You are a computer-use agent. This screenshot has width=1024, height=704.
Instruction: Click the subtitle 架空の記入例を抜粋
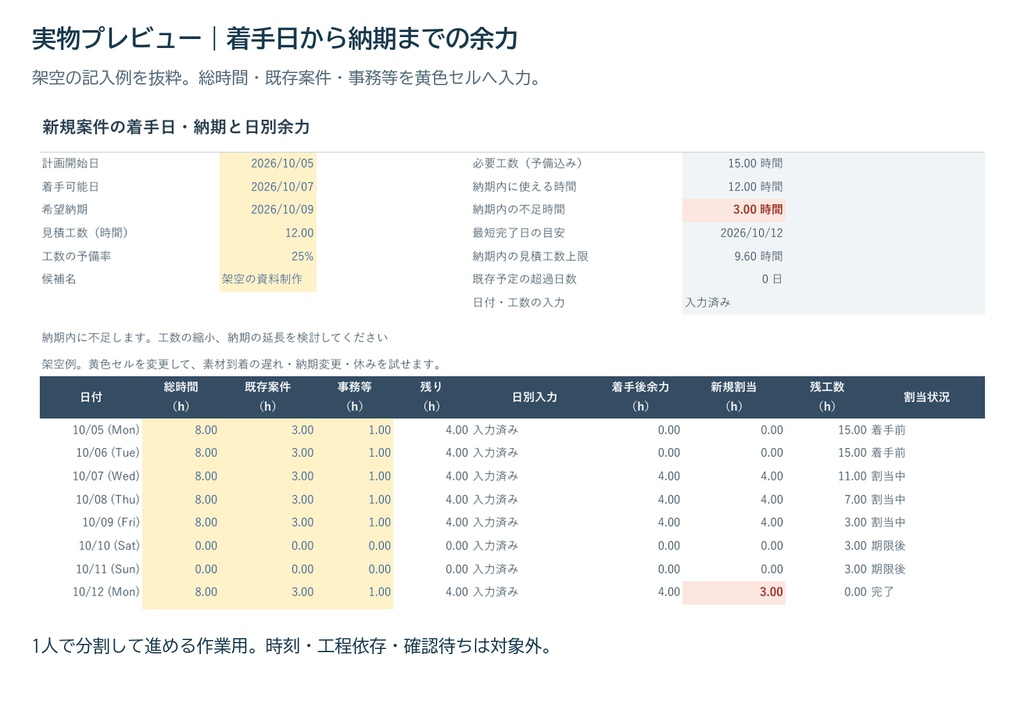pyautogui.click(x=287, y=78)
